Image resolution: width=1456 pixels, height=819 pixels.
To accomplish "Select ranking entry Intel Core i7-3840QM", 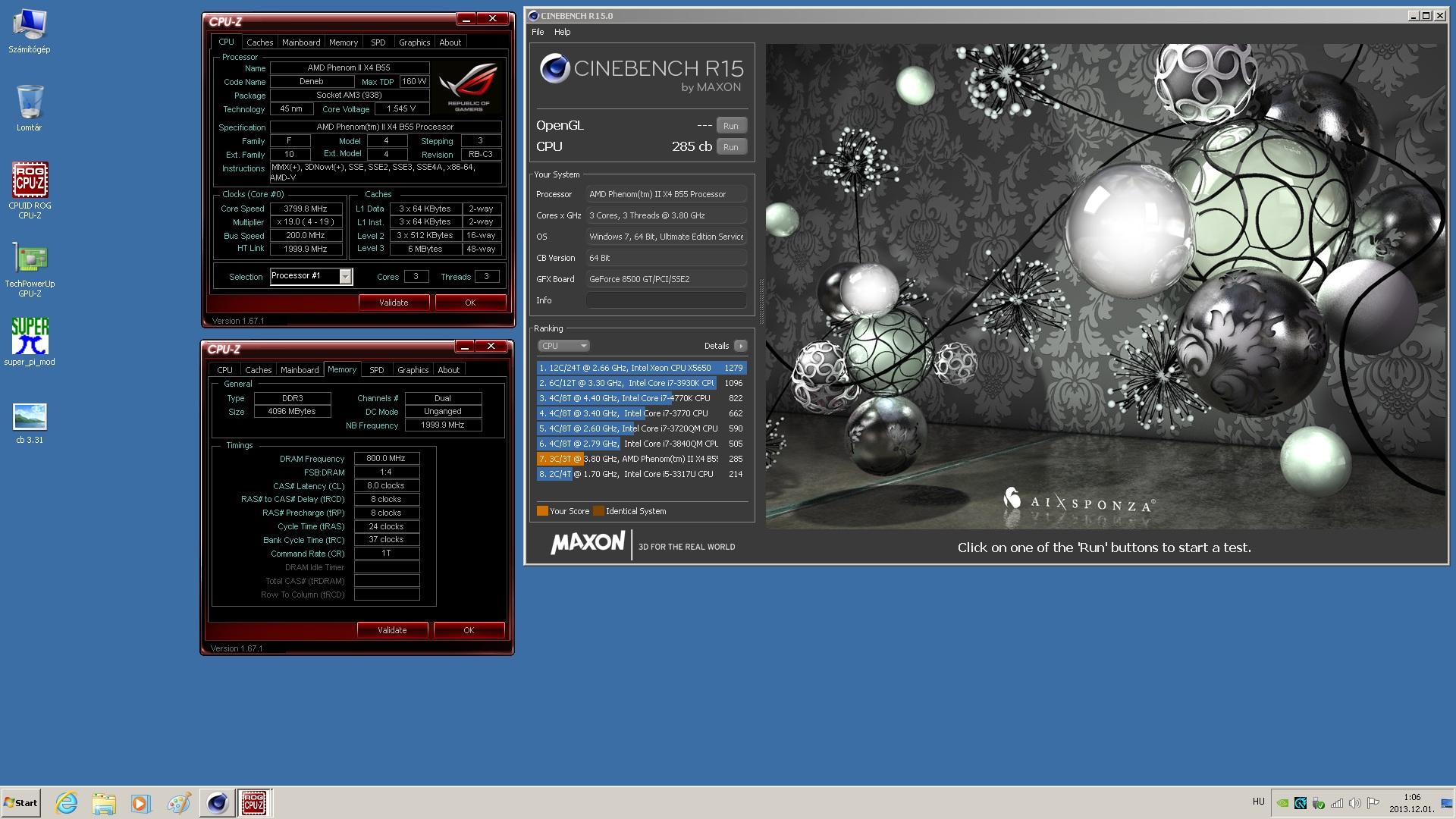I will click(x=642, y=444).
